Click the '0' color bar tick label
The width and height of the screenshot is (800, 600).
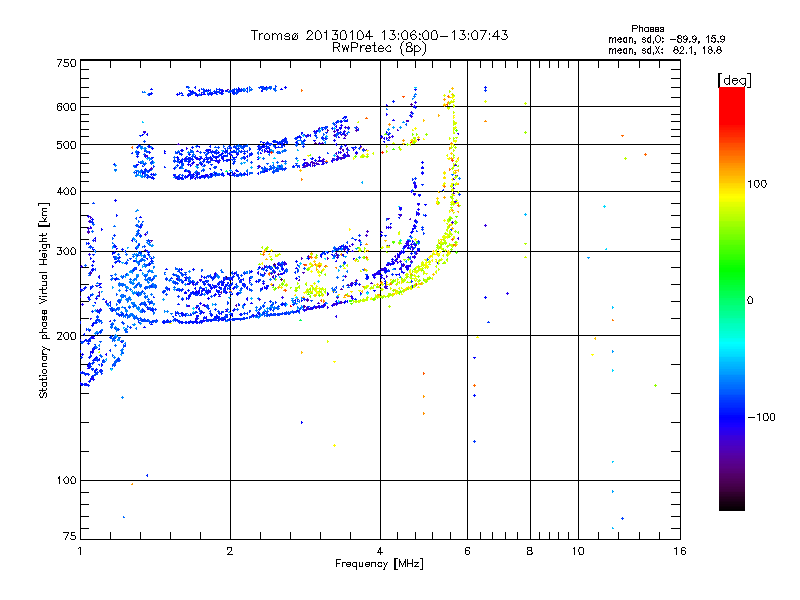(749, 301)
